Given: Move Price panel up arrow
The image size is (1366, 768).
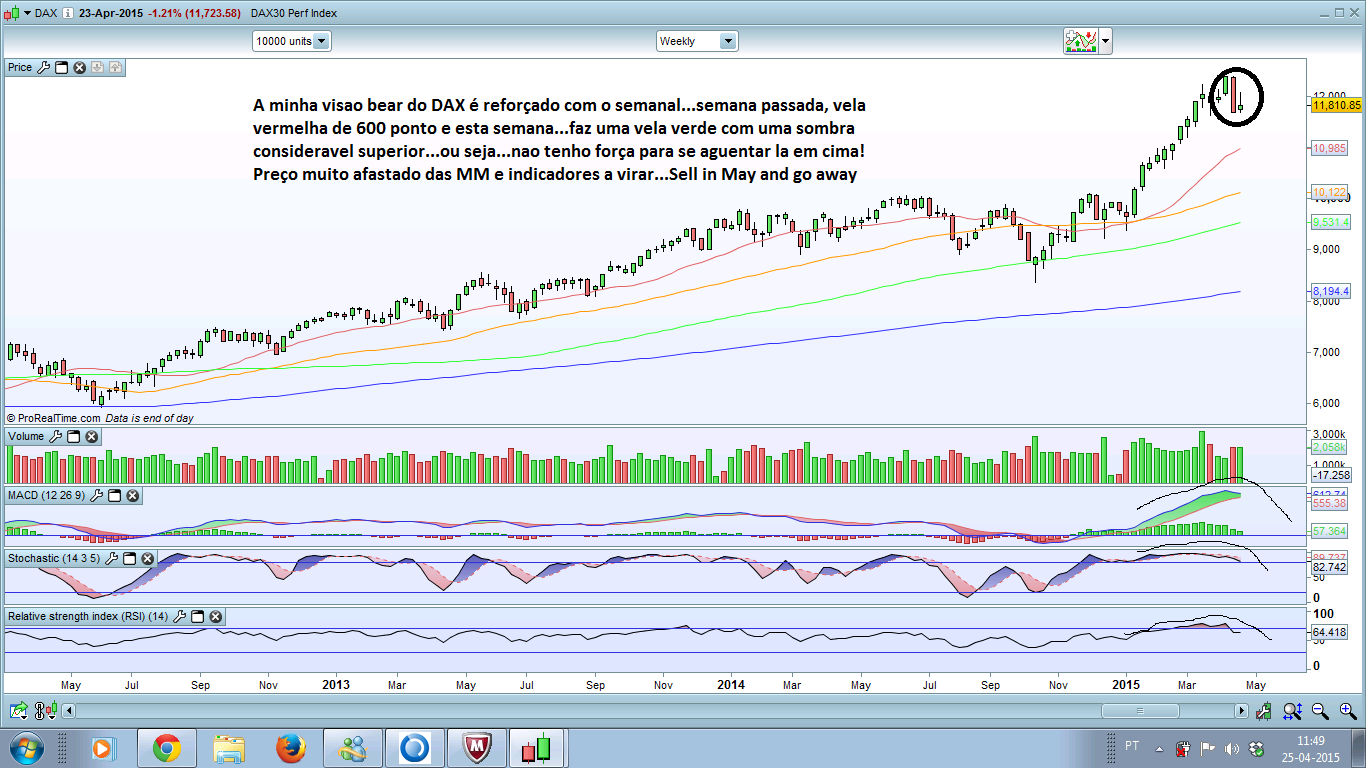Looking at the screenshot, I should (115, 67).
